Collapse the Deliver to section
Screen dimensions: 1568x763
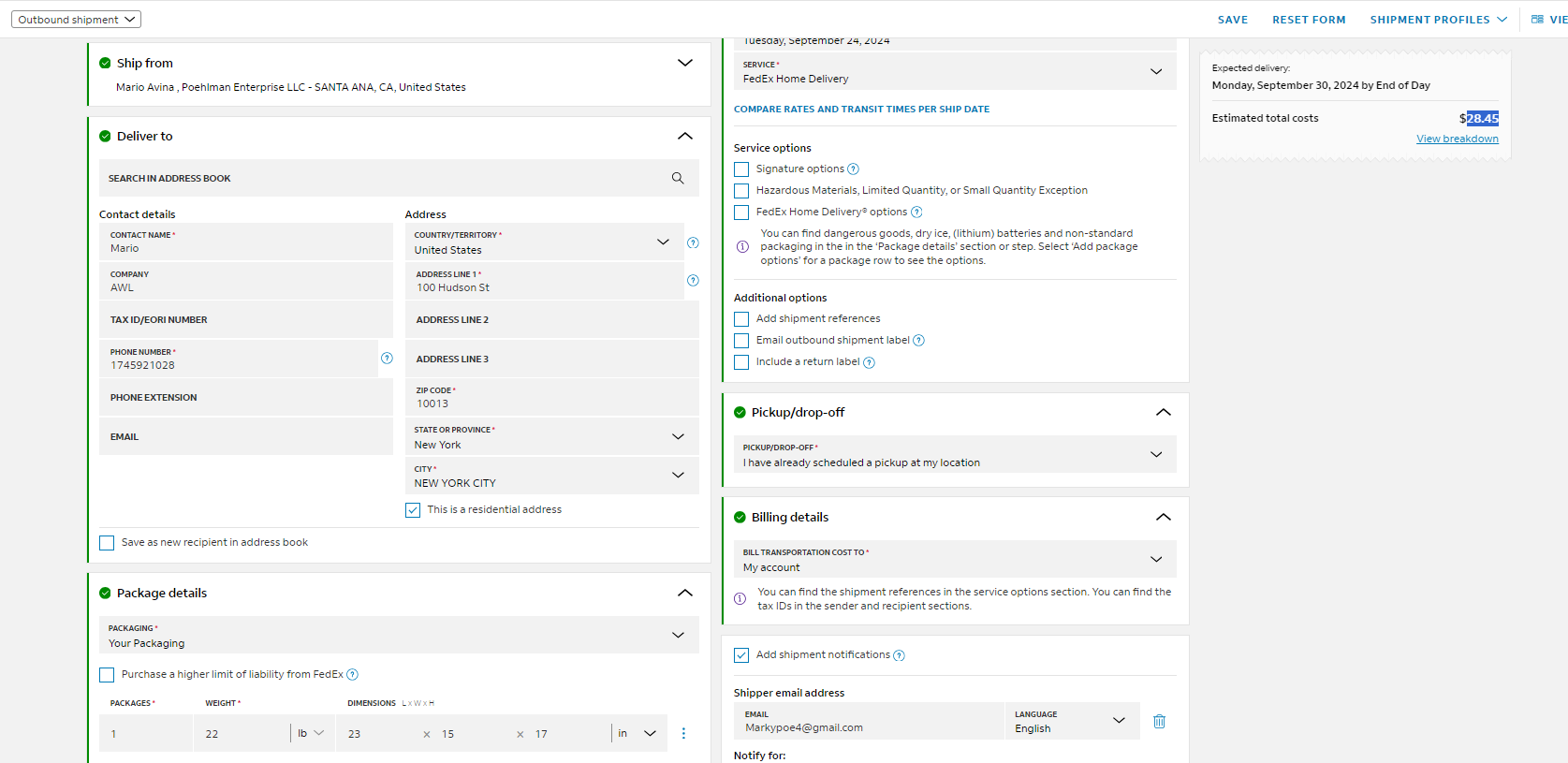click(x=685, y=136)
